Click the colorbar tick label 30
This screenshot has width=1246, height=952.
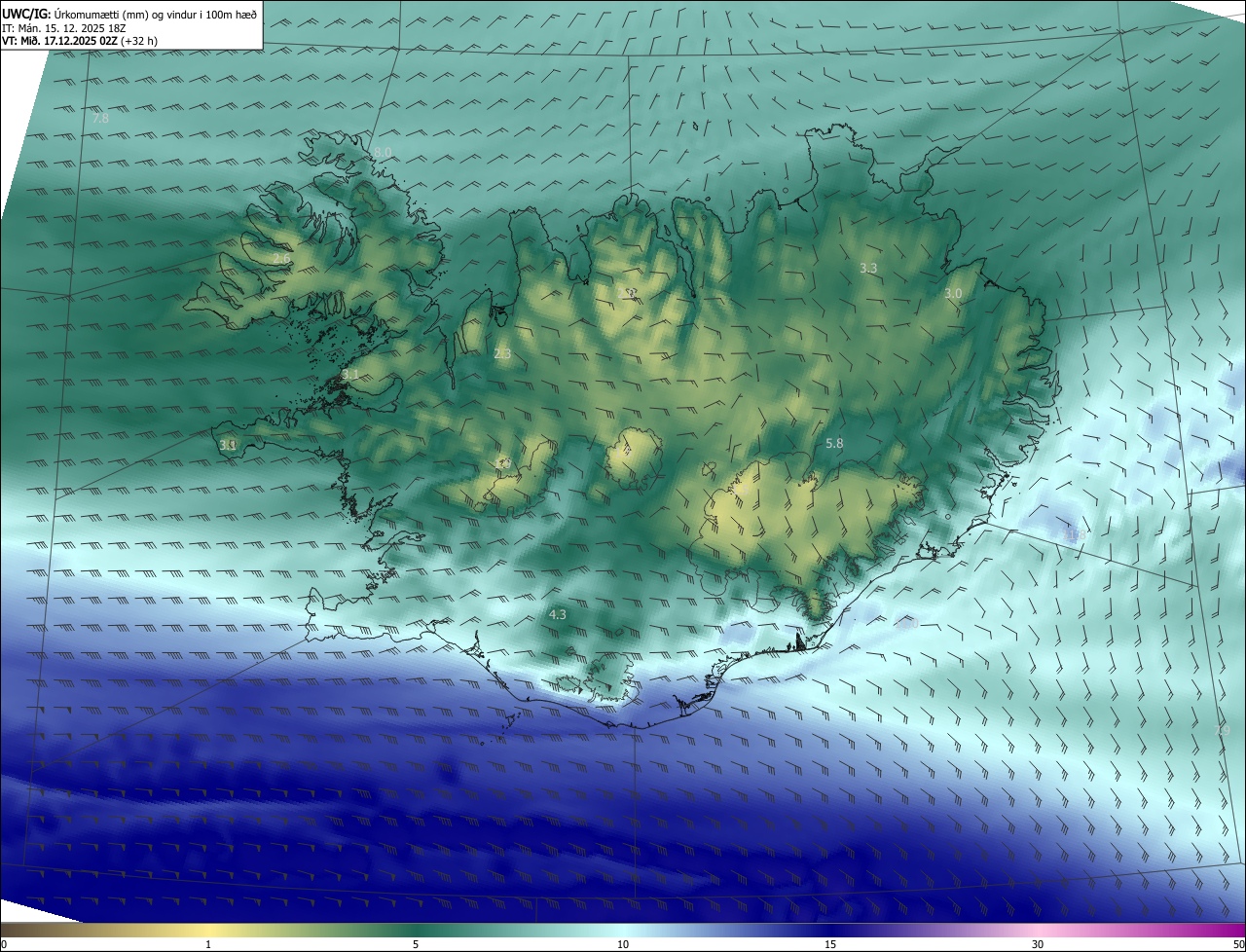1038,944
